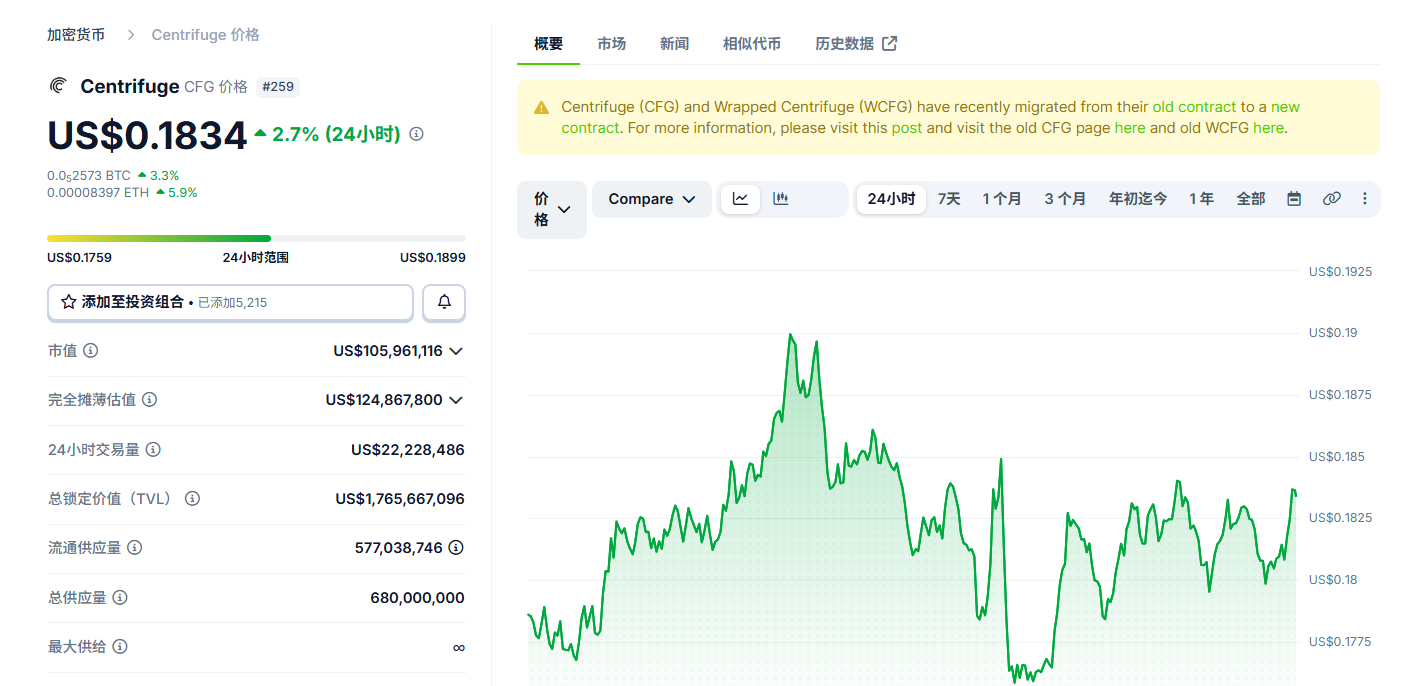Click the 24小时范围 price range bar
Viewport: 1410px width, 686px height.
(x=256, y=238)
